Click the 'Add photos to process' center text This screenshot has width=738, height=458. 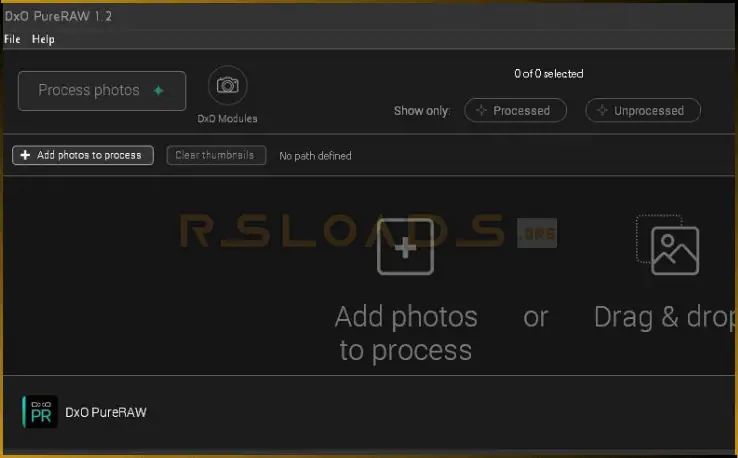406,333
